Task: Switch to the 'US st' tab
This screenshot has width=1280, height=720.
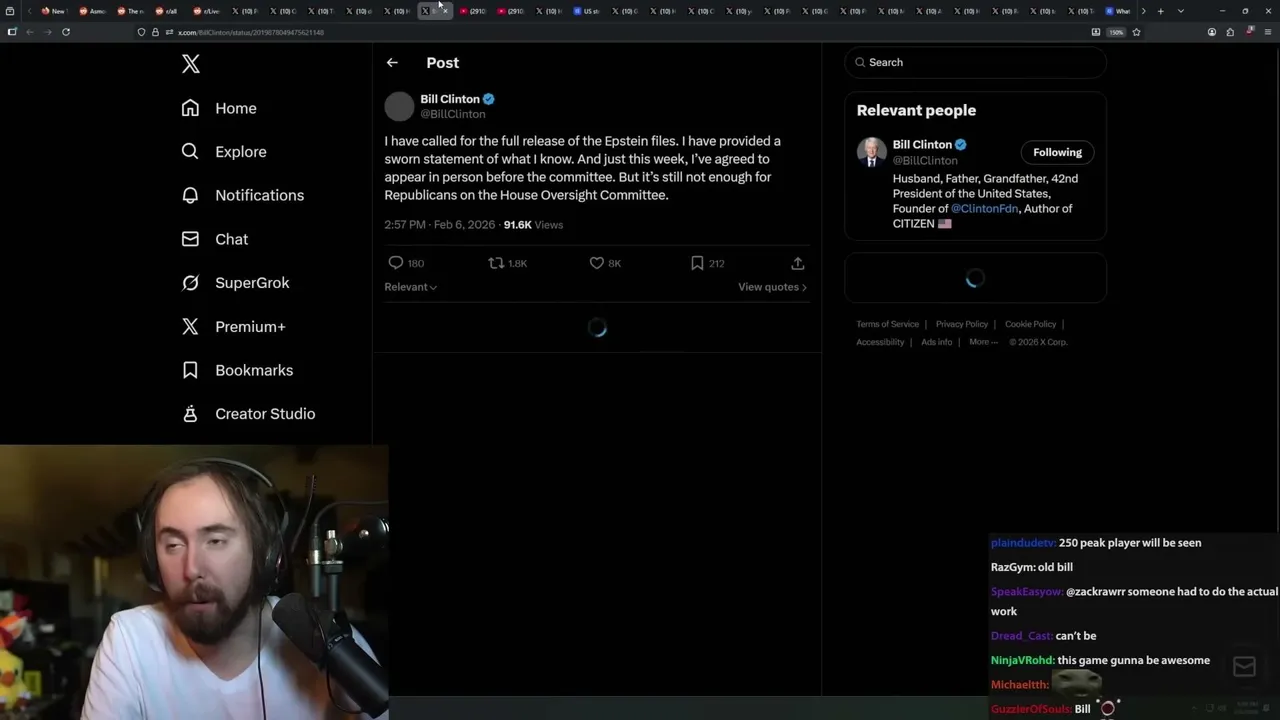Action: (586, 11)
